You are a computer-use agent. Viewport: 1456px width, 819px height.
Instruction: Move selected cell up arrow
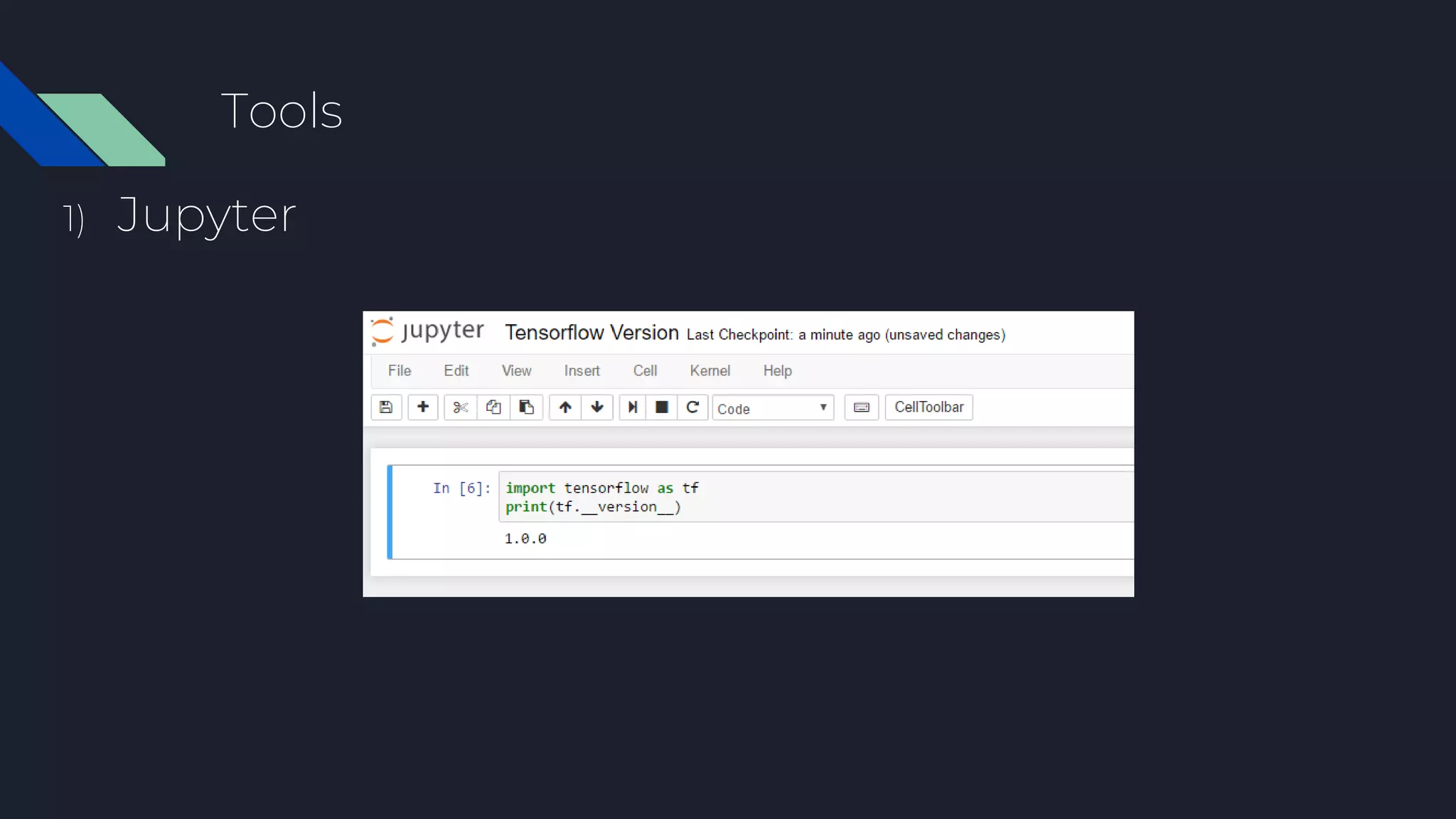[565, 407]
